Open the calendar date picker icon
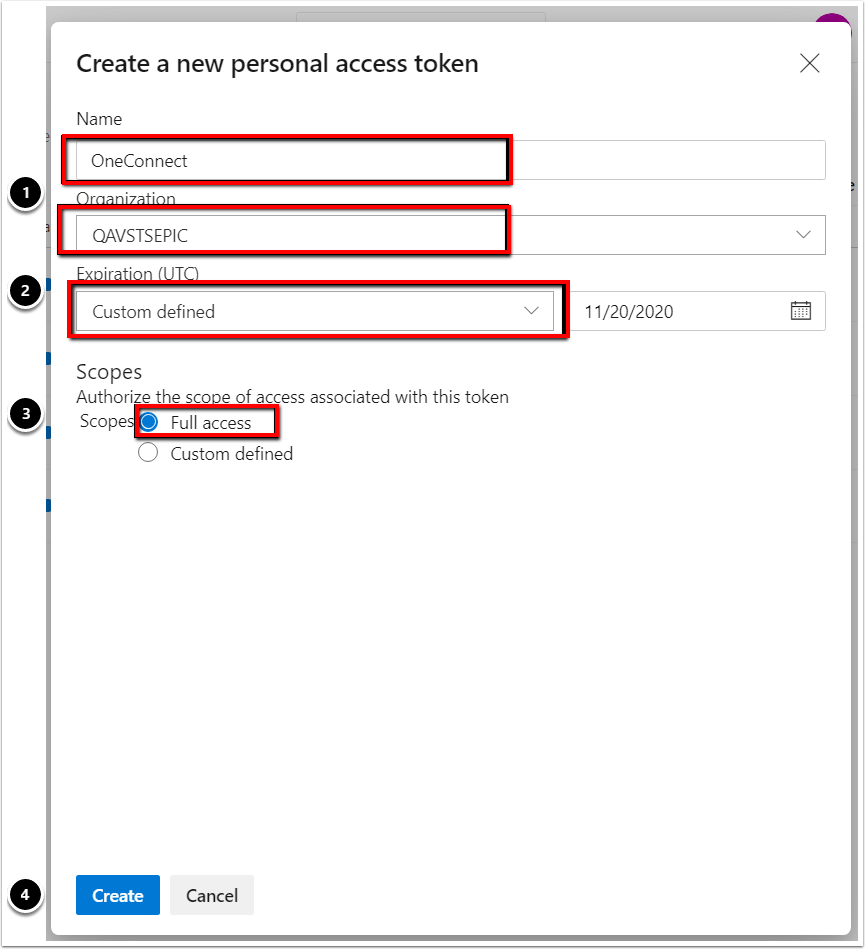 [801, 311]
